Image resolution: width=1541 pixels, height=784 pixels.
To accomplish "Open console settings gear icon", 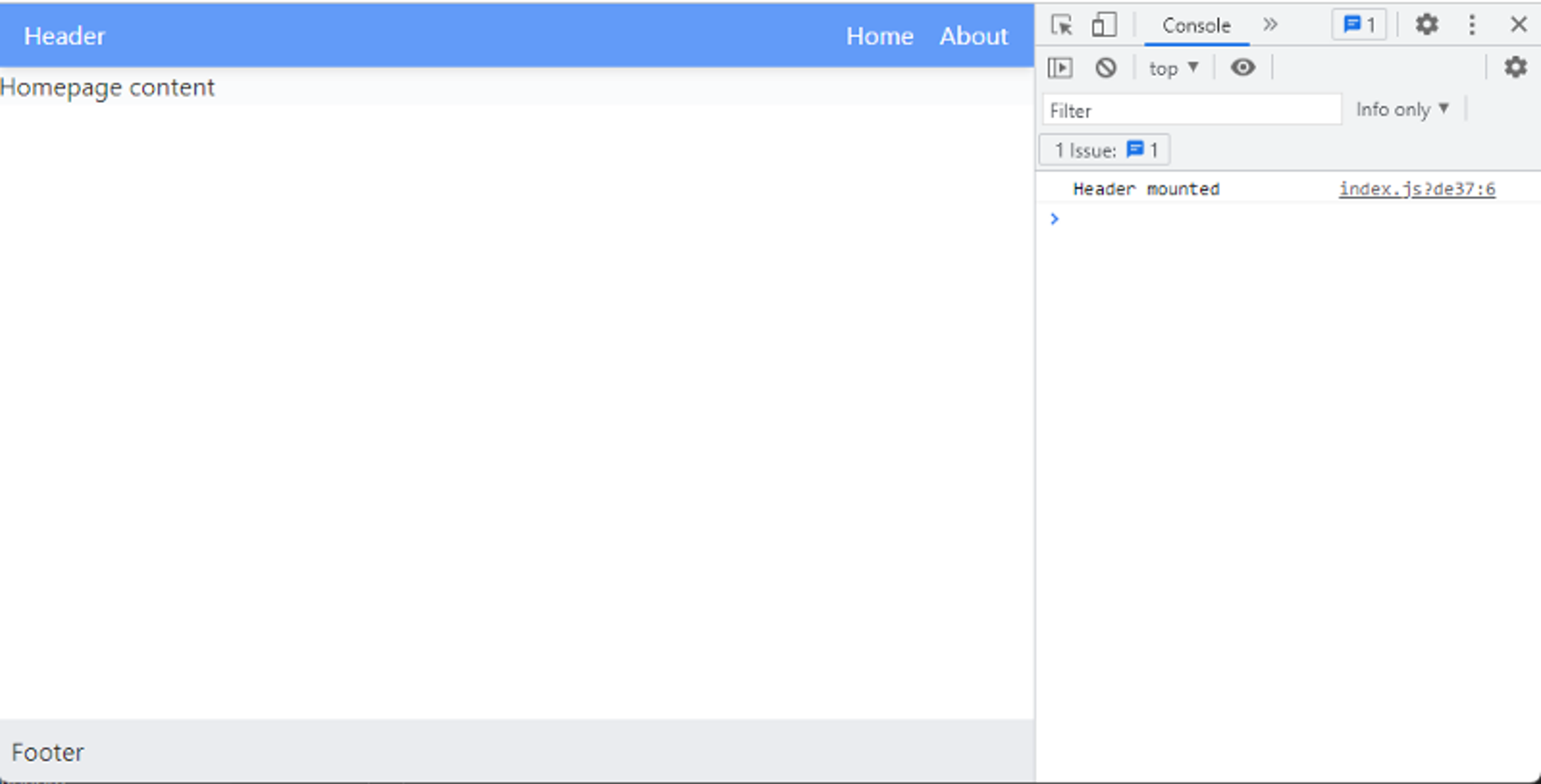I will pyautogui.click(x=1515, y=67).
